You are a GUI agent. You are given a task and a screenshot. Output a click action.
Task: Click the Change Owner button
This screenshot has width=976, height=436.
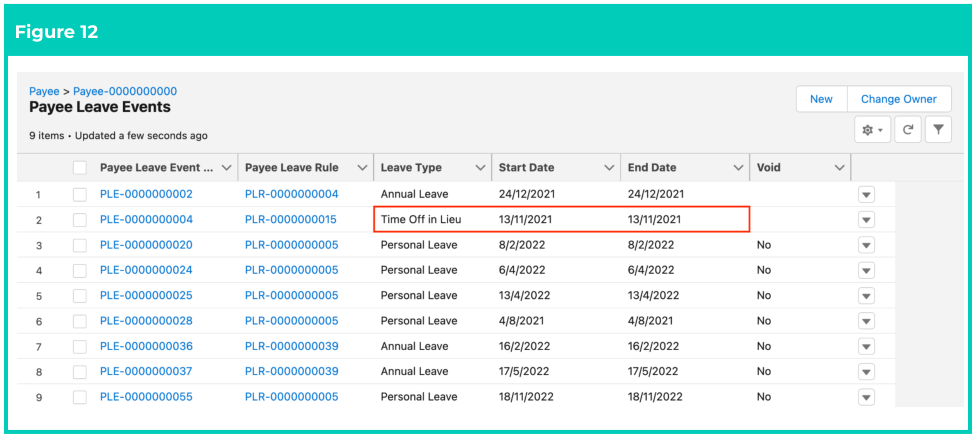click(x=898, y=99)
